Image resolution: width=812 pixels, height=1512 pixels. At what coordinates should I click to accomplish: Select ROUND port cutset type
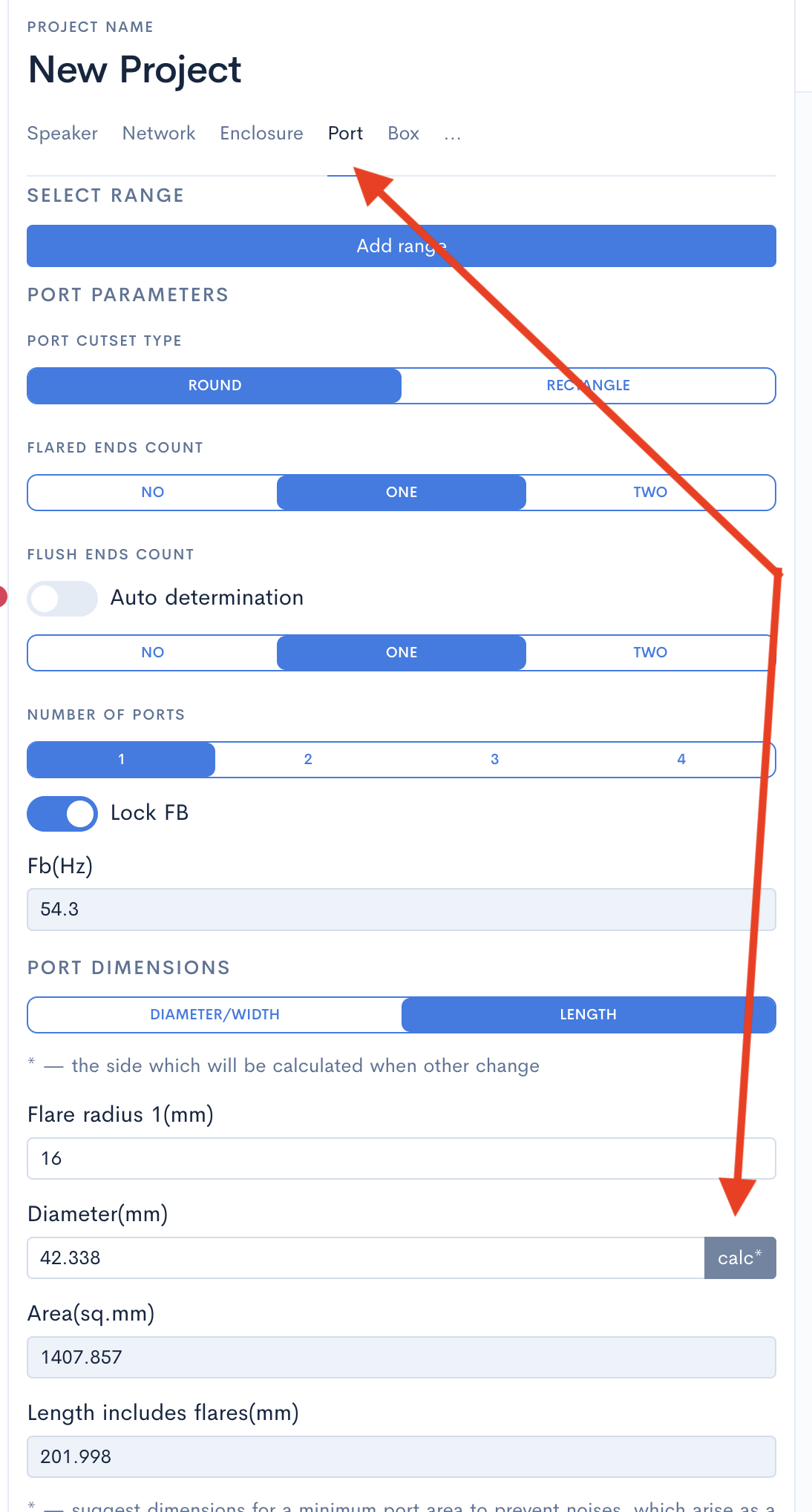click(x=215, y=386)
